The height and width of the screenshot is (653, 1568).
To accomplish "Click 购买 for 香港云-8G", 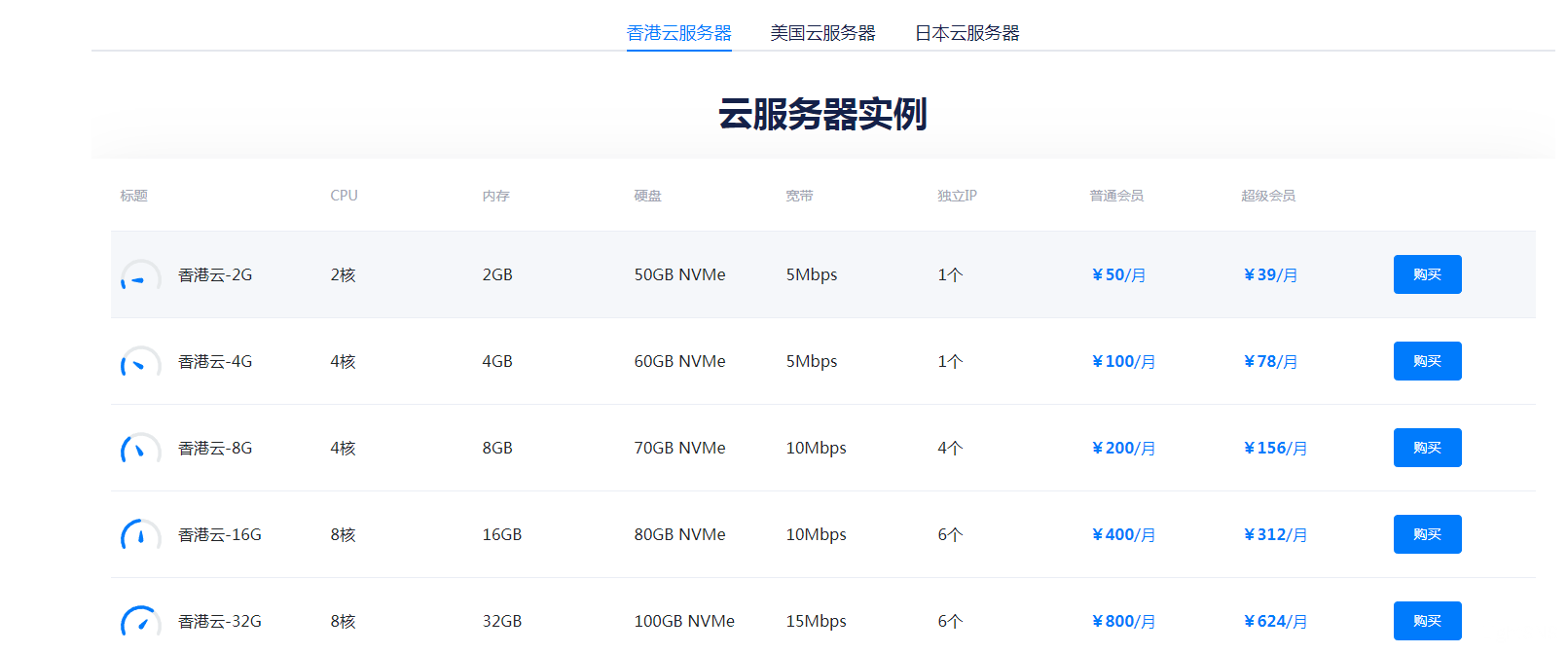I will (1428, 448).
